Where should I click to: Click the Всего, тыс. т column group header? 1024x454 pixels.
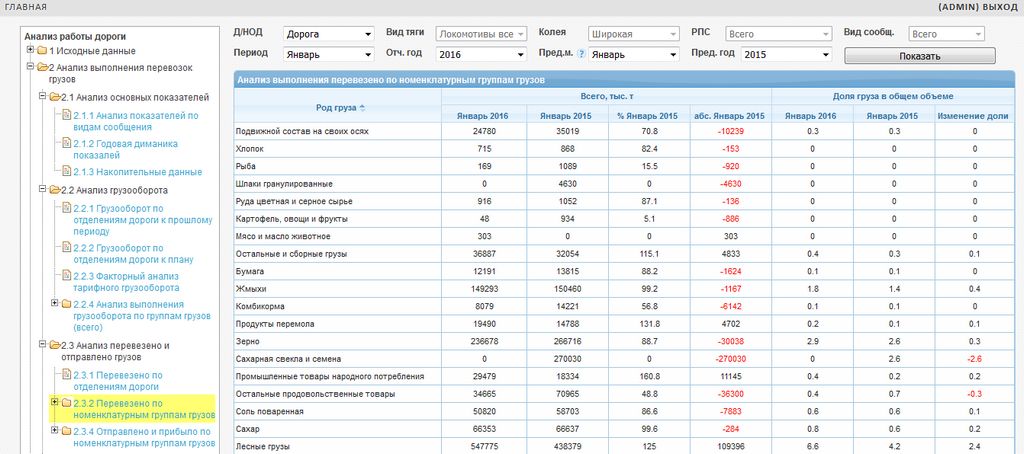click(607, 96)
